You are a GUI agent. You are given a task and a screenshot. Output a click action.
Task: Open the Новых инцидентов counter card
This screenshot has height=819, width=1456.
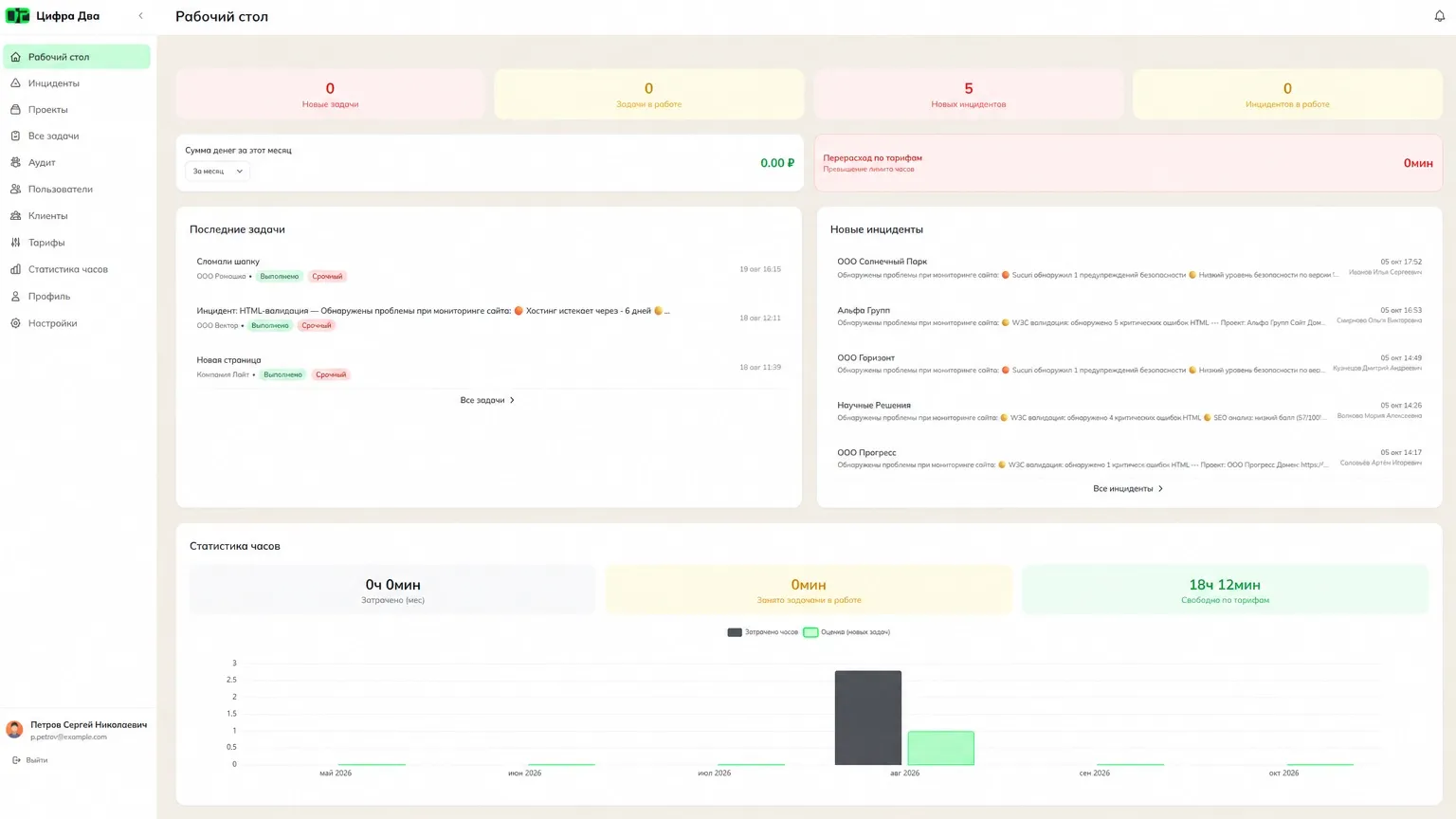click(968, 95)
